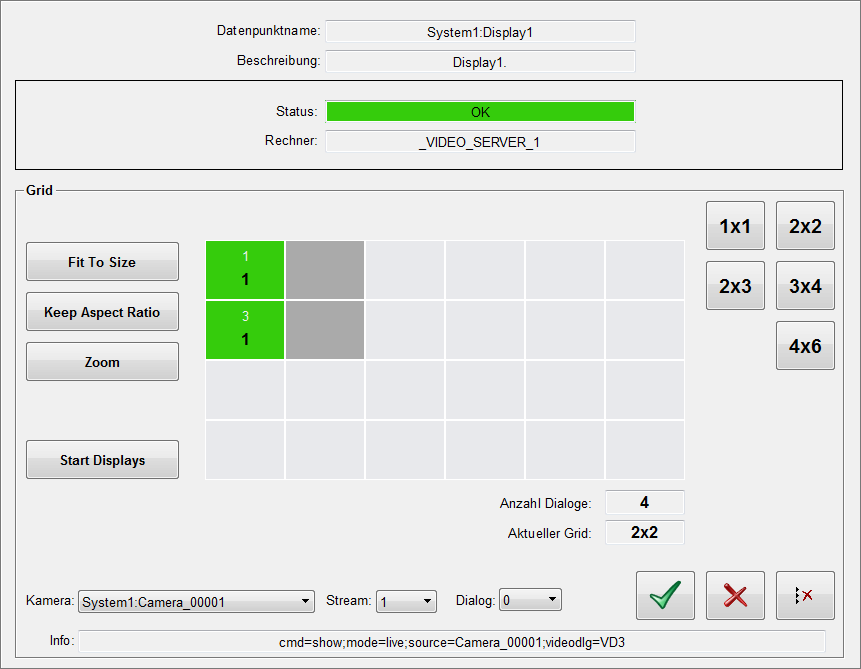Select green grid cell numbered 3
The image size is (861, 669).
[x=245, y=330]
